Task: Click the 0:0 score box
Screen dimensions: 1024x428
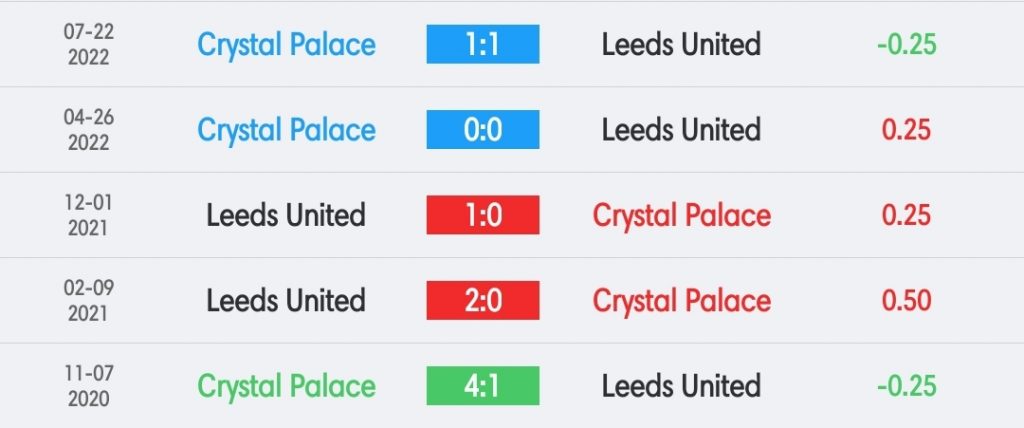Action: click(483, 129)
